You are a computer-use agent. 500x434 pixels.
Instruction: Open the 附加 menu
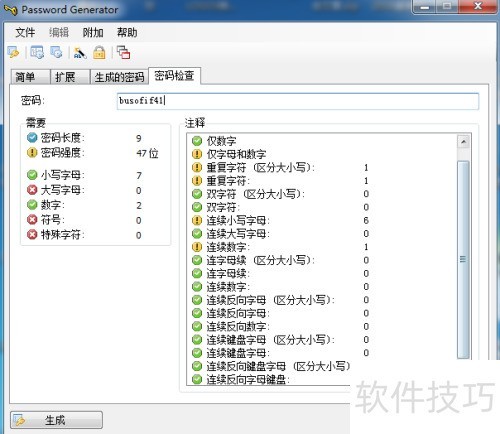[93, 32]
